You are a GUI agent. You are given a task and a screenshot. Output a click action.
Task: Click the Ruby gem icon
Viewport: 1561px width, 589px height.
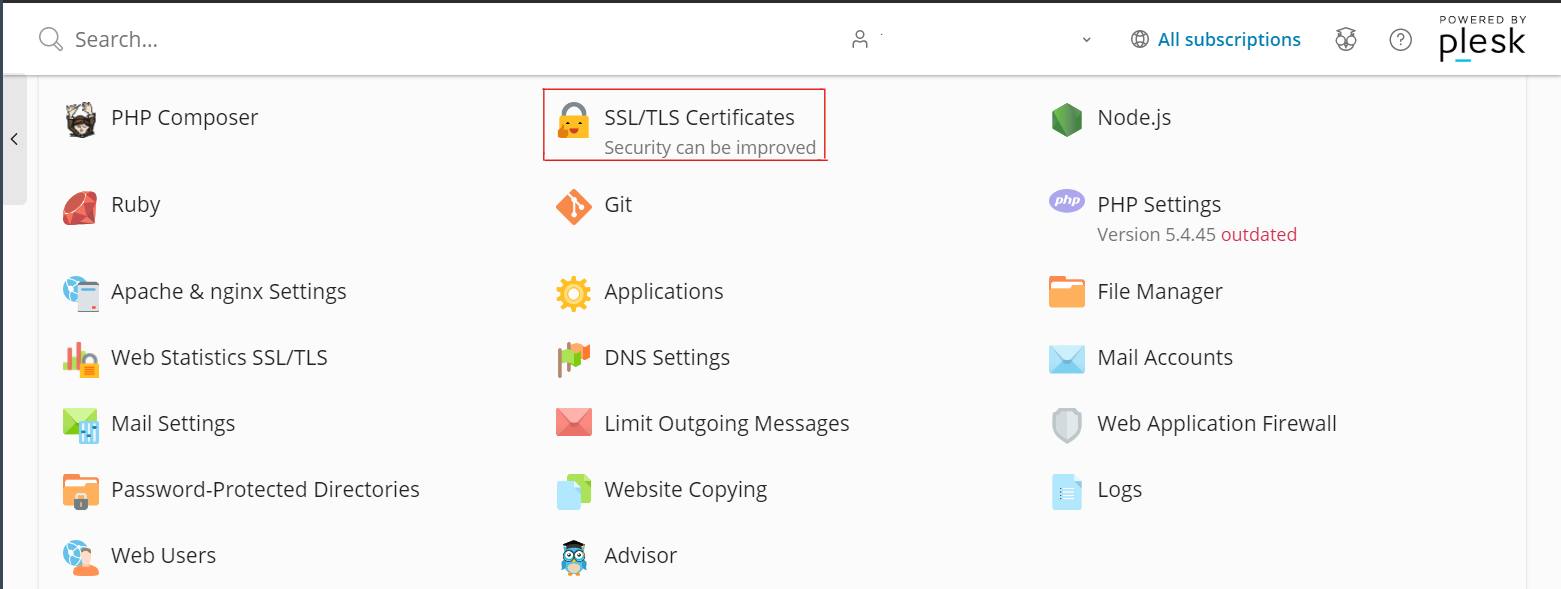pyautogui.click(x=80, y=208)
